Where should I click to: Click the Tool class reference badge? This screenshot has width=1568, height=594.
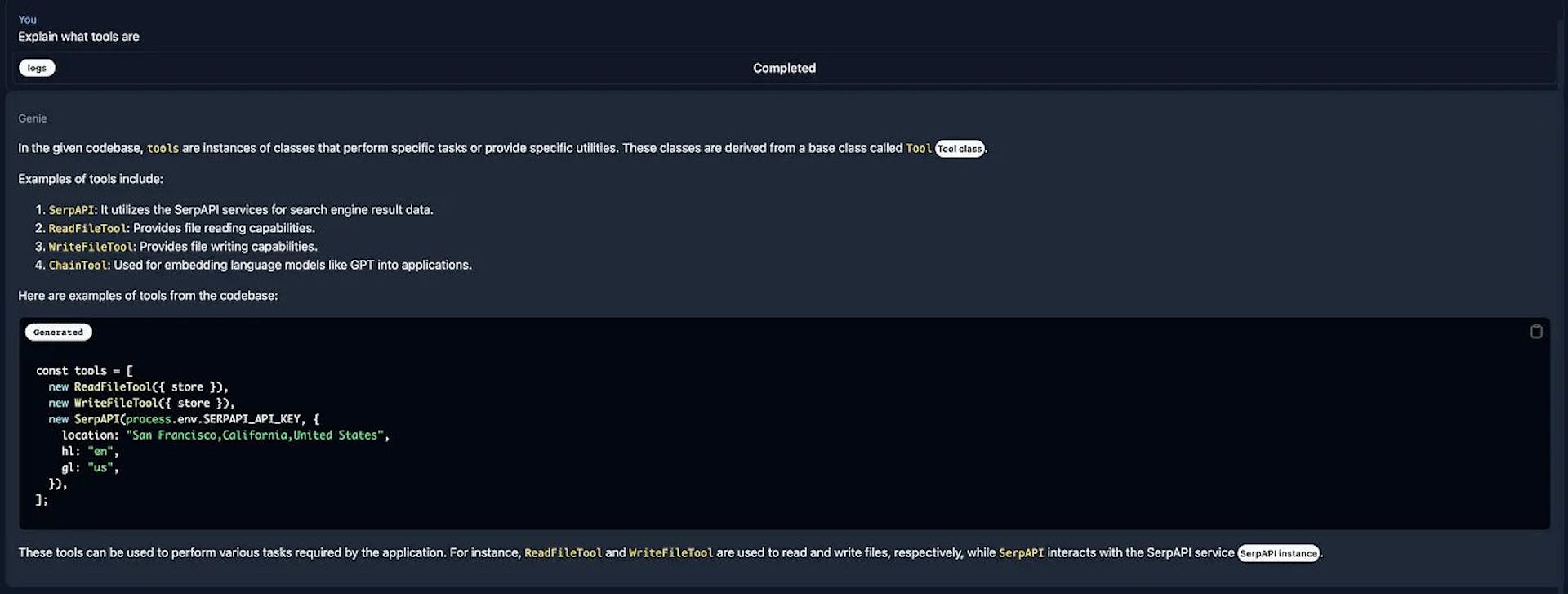click(959, 149)
